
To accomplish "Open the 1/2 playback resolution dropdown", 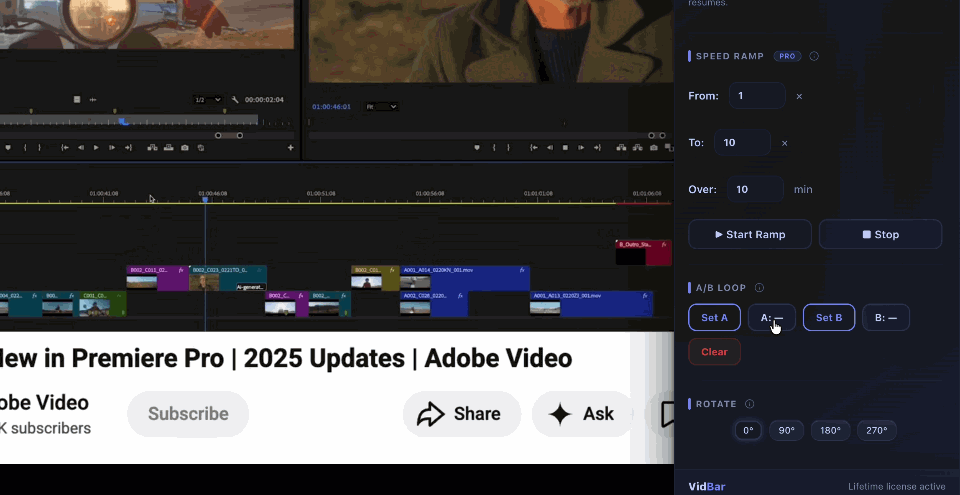I will coord(208,100).
